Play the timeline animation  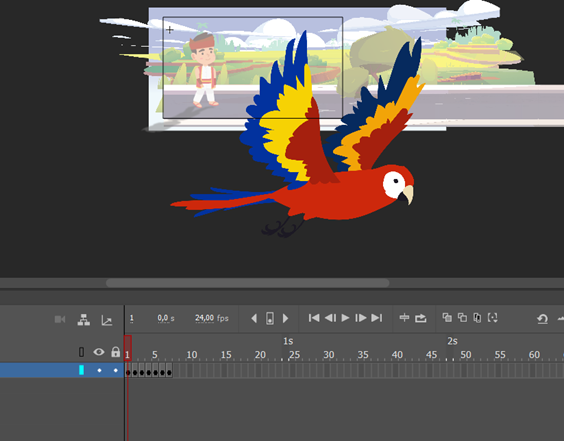point(345,318)
